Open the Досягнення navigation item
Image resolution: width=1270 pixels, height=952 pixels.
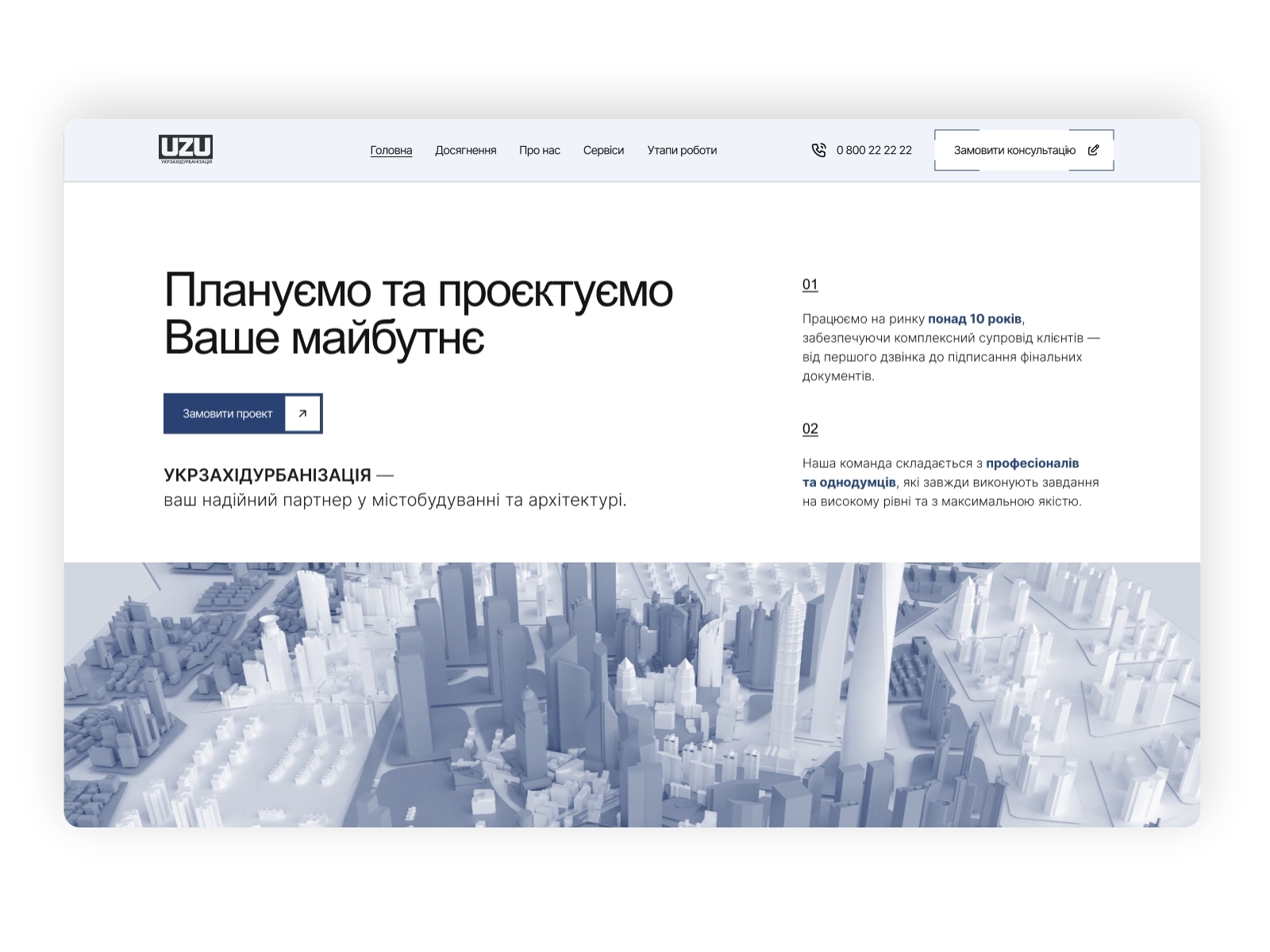[466, 149]
